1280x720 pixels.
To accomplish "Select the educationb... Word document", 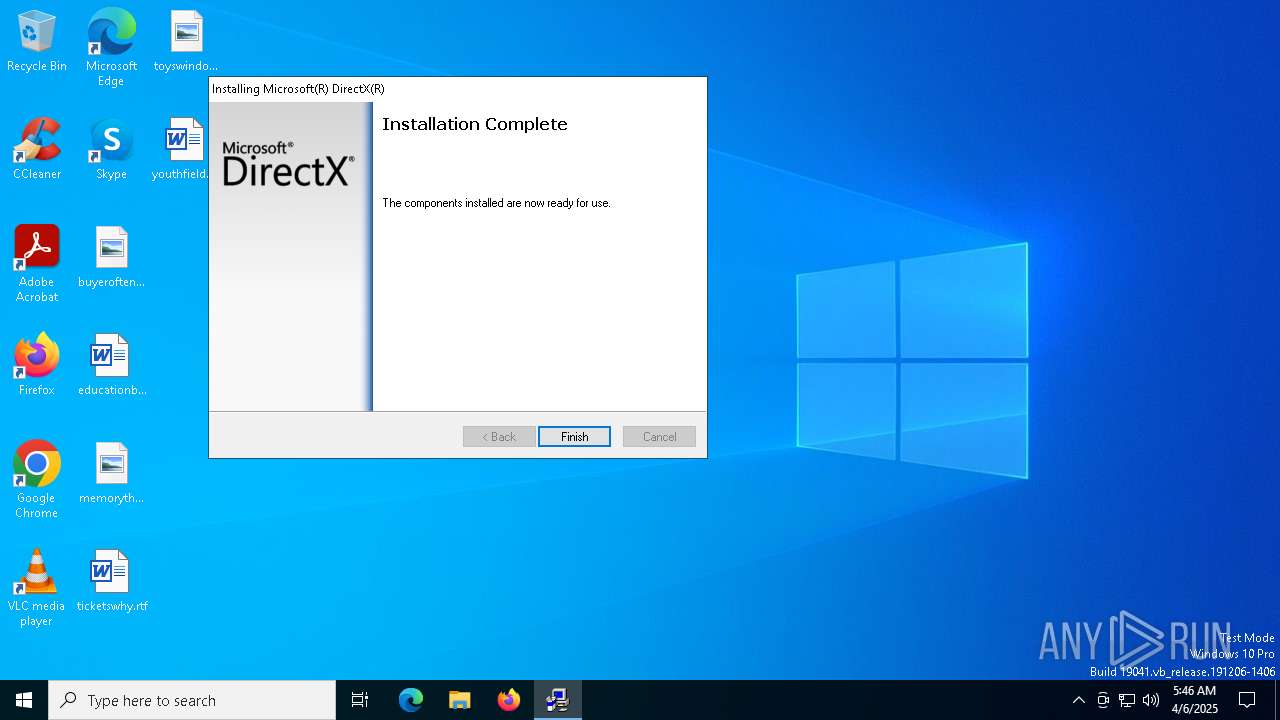I will pos(111,366).
